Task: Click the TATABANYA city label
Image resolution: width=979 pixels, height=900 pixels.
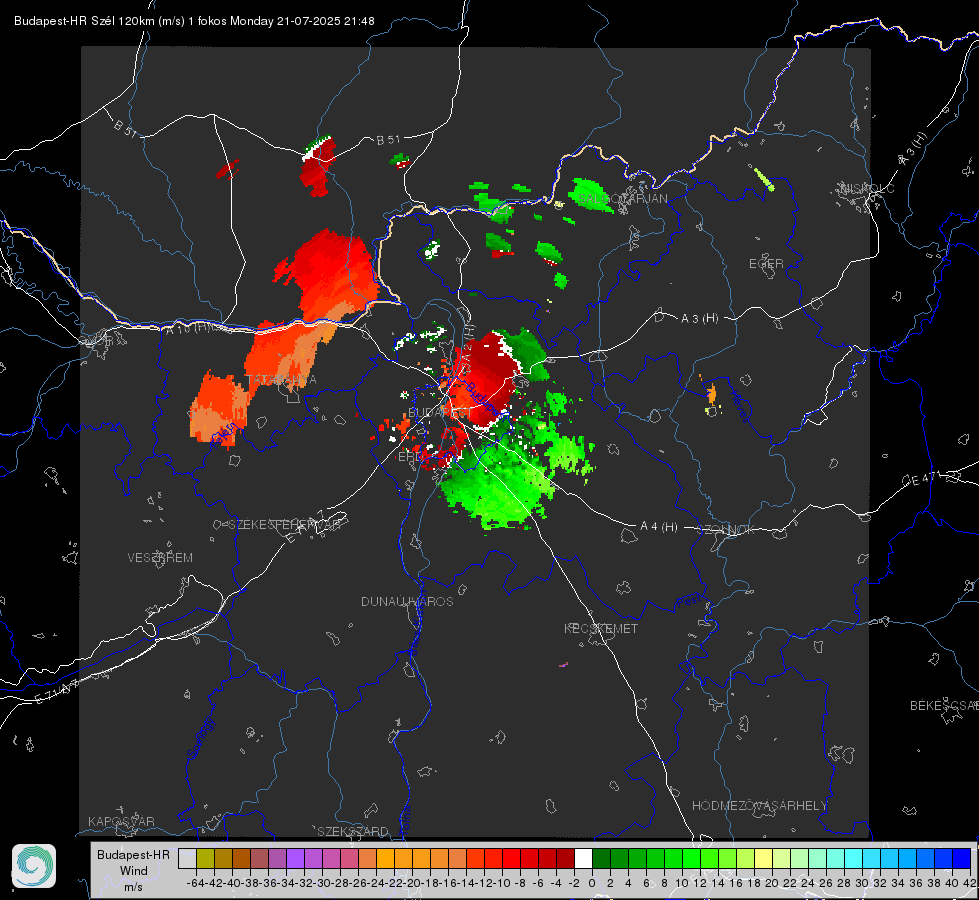Action: [282, 380]
